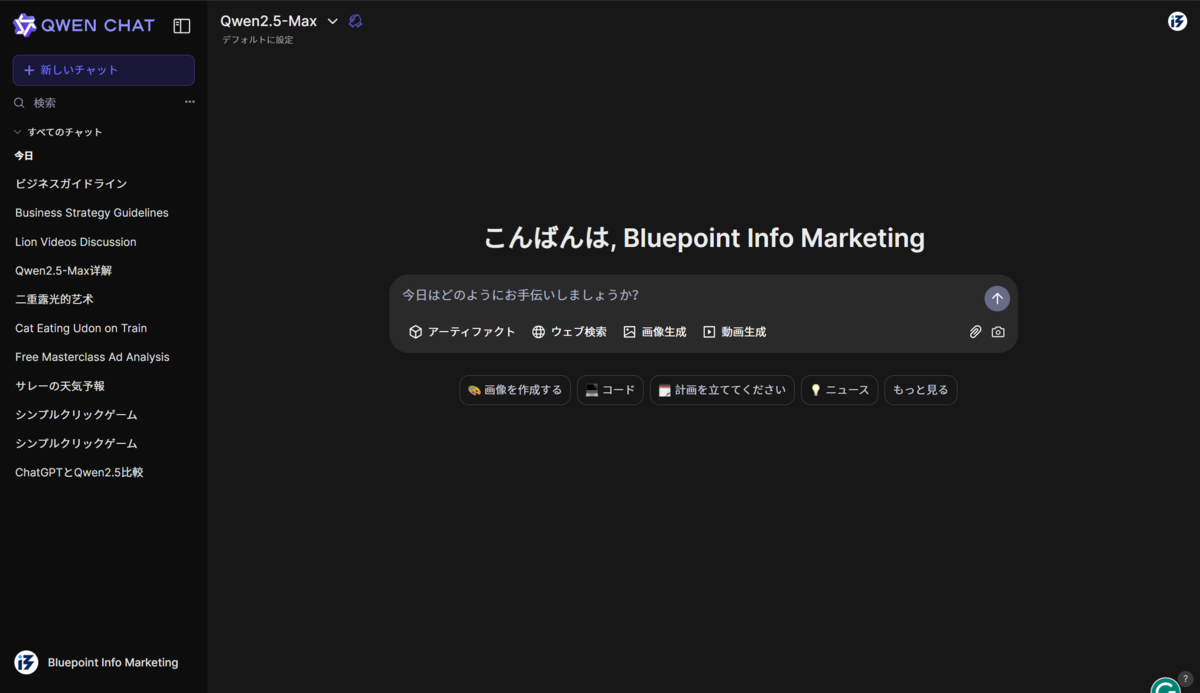Click the message input field
Image resolution: width=1200 pixels, height=693 pixels.
coord(688,295)
